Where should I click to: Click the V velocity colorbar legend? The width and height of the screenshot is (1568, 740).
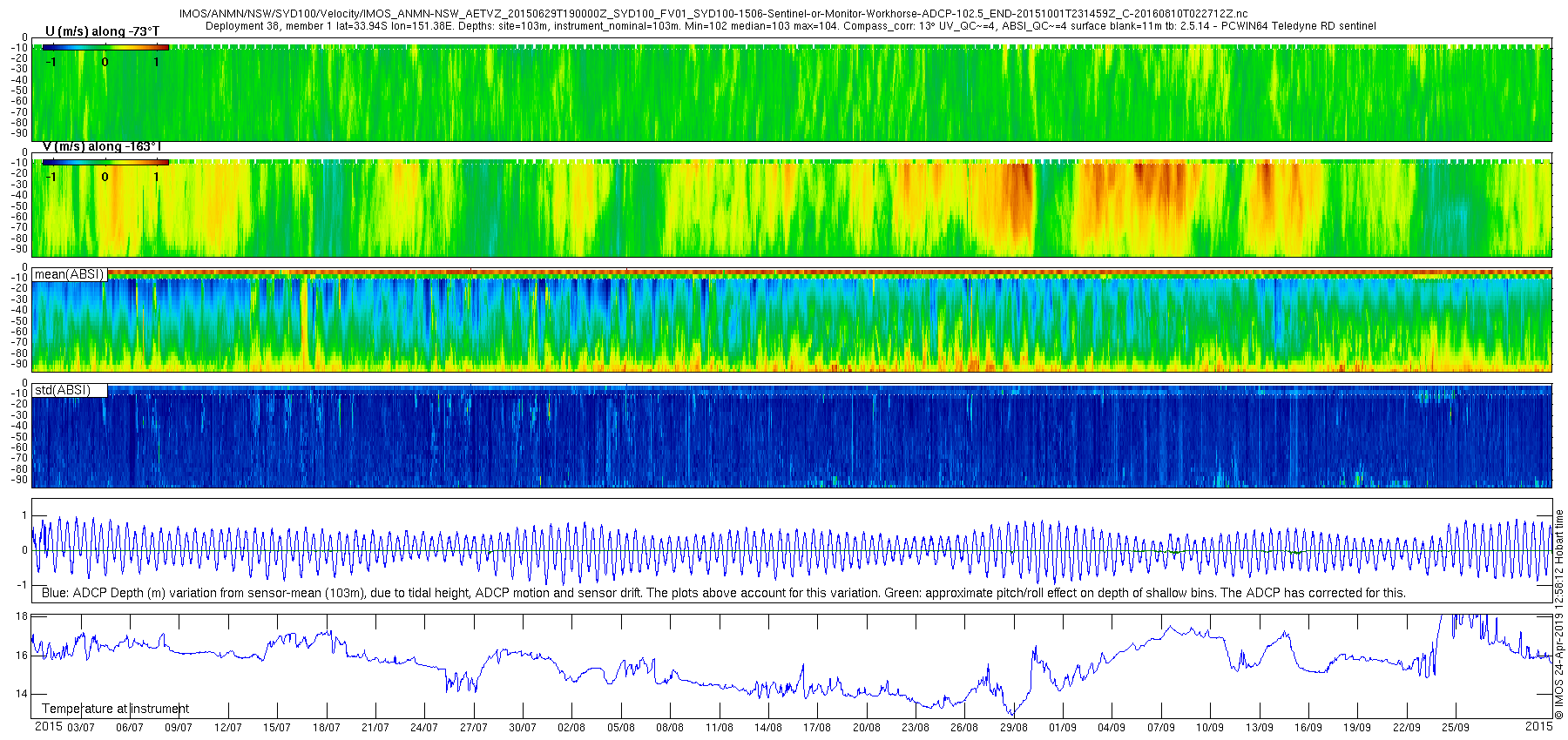tap(105, 162)
